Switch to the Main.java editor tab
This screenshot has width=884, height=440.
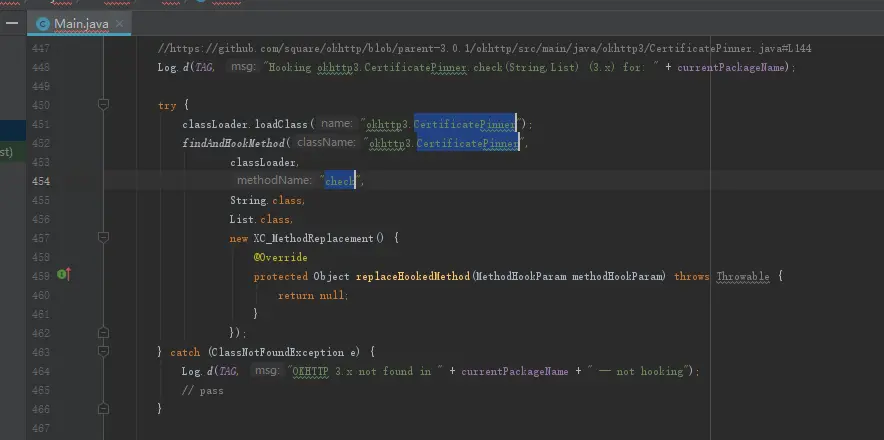79,24
